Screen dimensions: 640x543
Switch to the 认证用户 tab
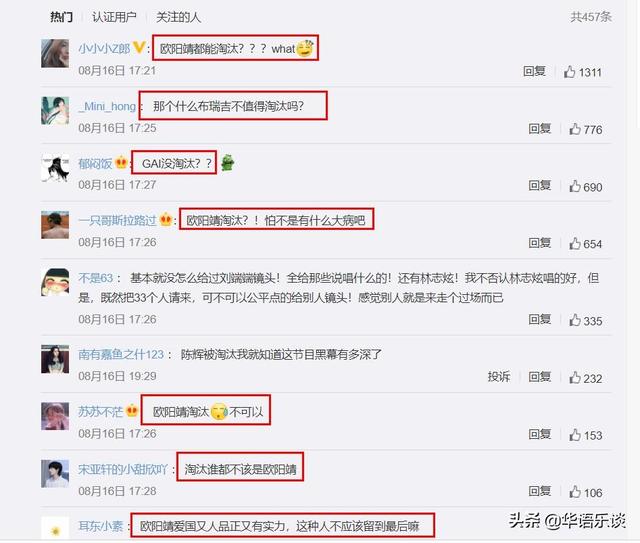[114, 17]
